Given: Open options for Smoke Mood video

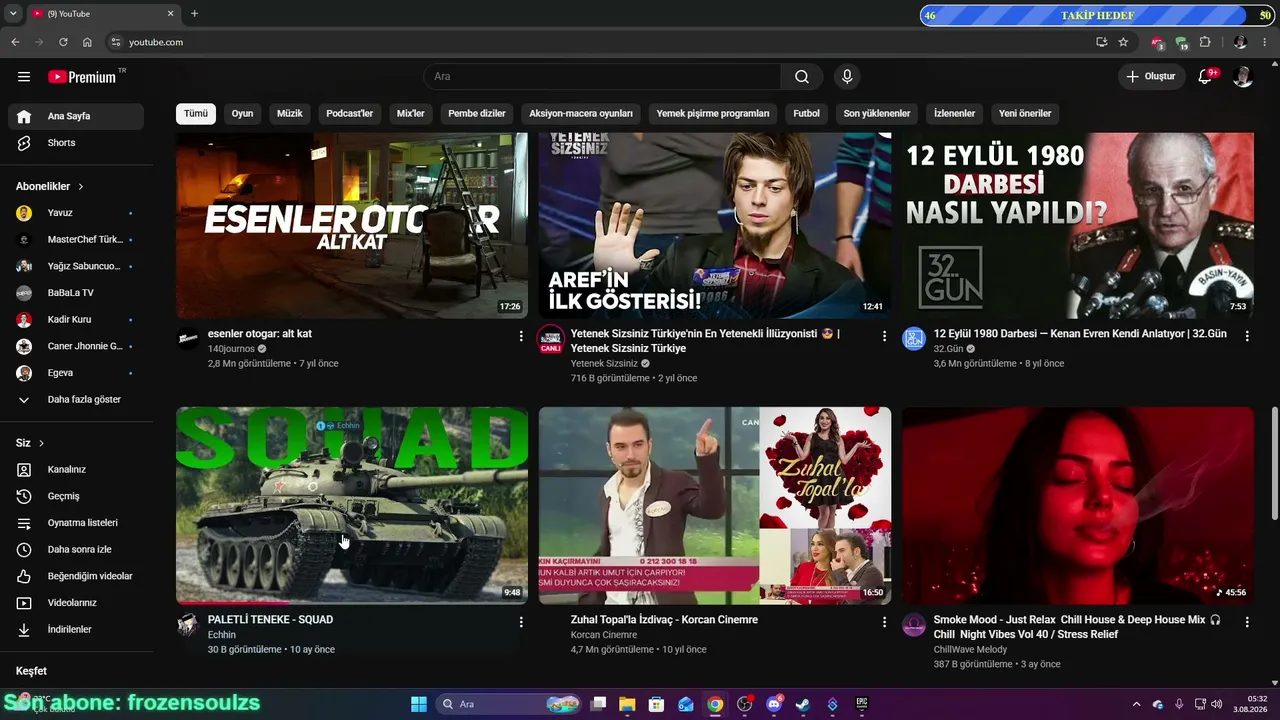Looking at the screenshot, I should point(1247,622).
